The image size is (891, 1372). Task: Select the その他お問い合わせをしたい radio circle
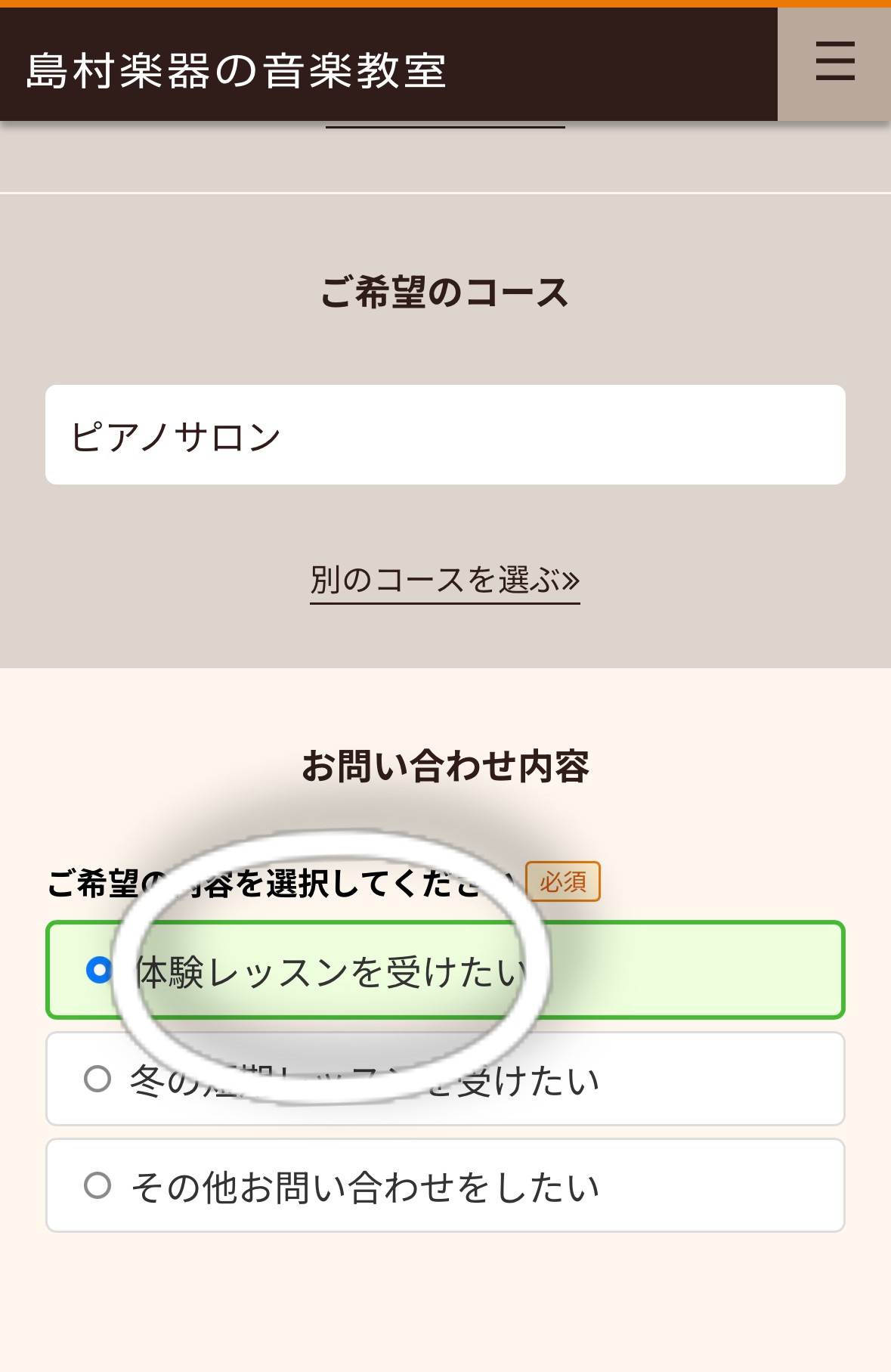click(97, 1185)
